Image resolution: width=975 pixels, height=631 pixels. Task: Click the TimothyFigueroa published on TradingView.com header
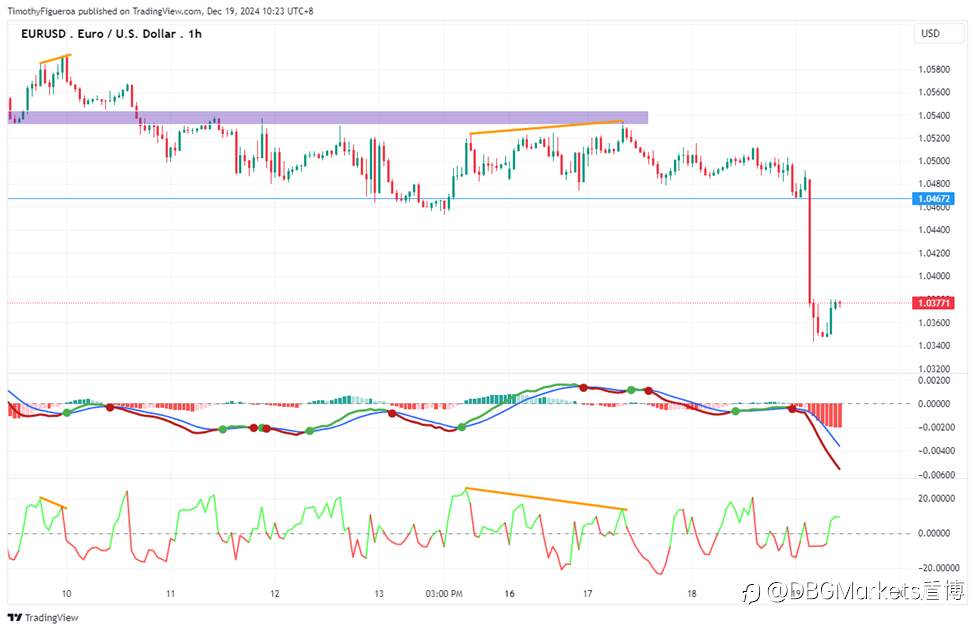160,11
